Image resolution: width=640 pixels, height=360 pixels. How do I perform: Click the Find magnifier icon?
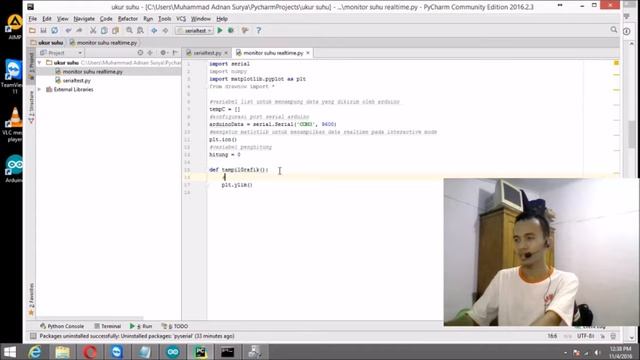[x=129, y=31]
